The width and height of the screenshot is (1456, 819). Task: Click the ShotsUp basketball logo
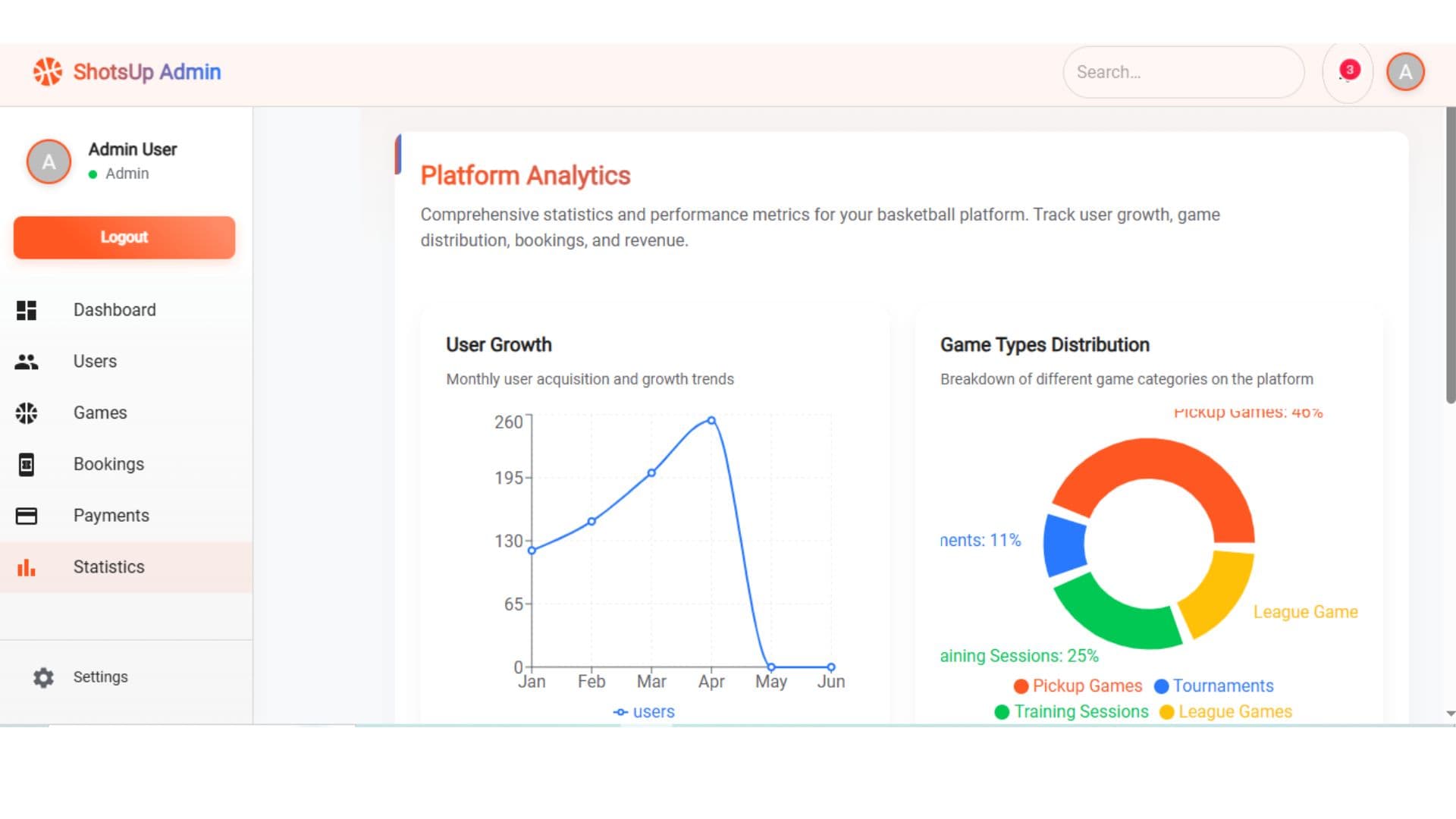(x=48, y=71)
